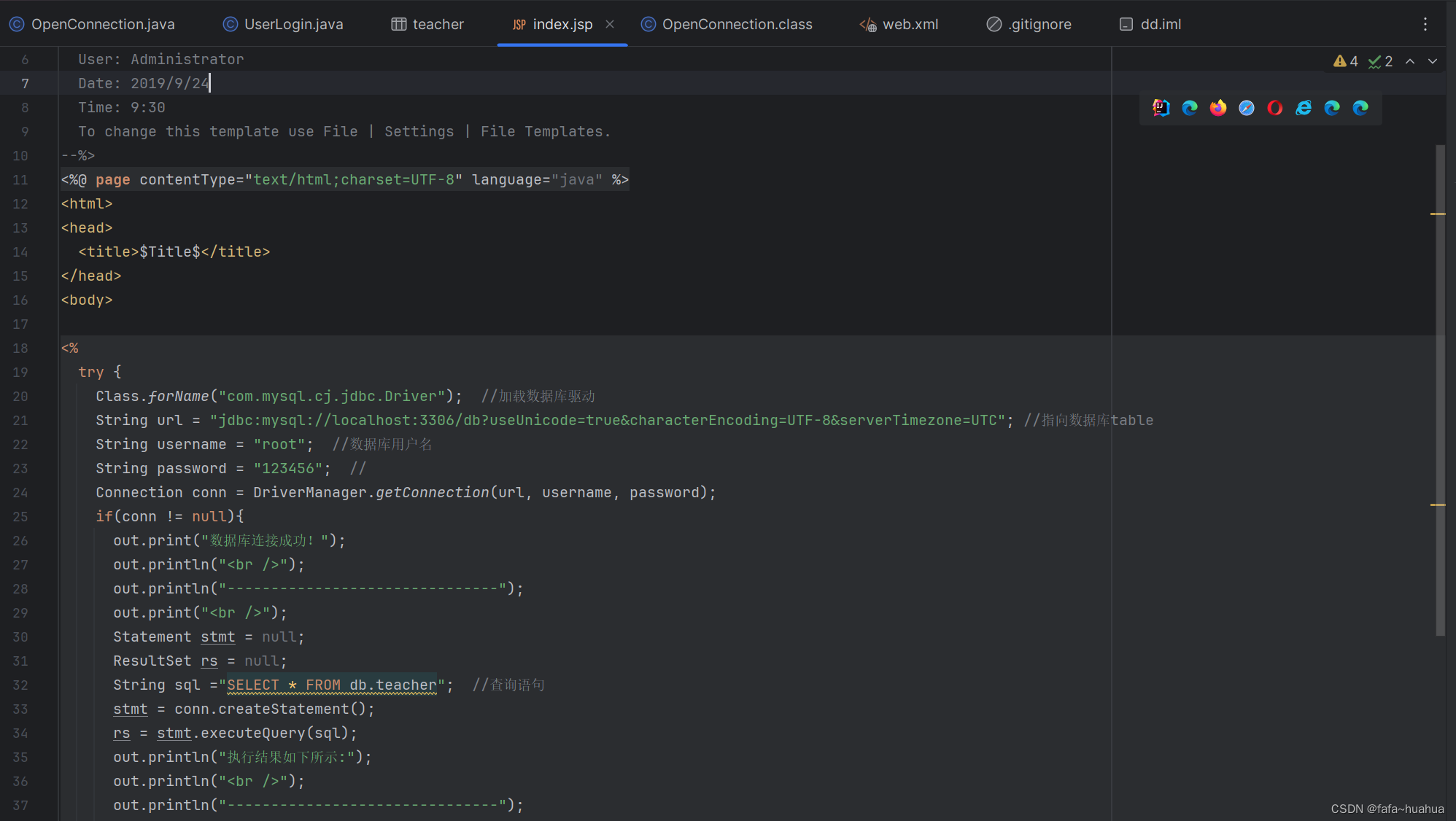Click the table icon on teacher tab
The height and width of the screenshot is (821, 1456).
tap(398, 24)
